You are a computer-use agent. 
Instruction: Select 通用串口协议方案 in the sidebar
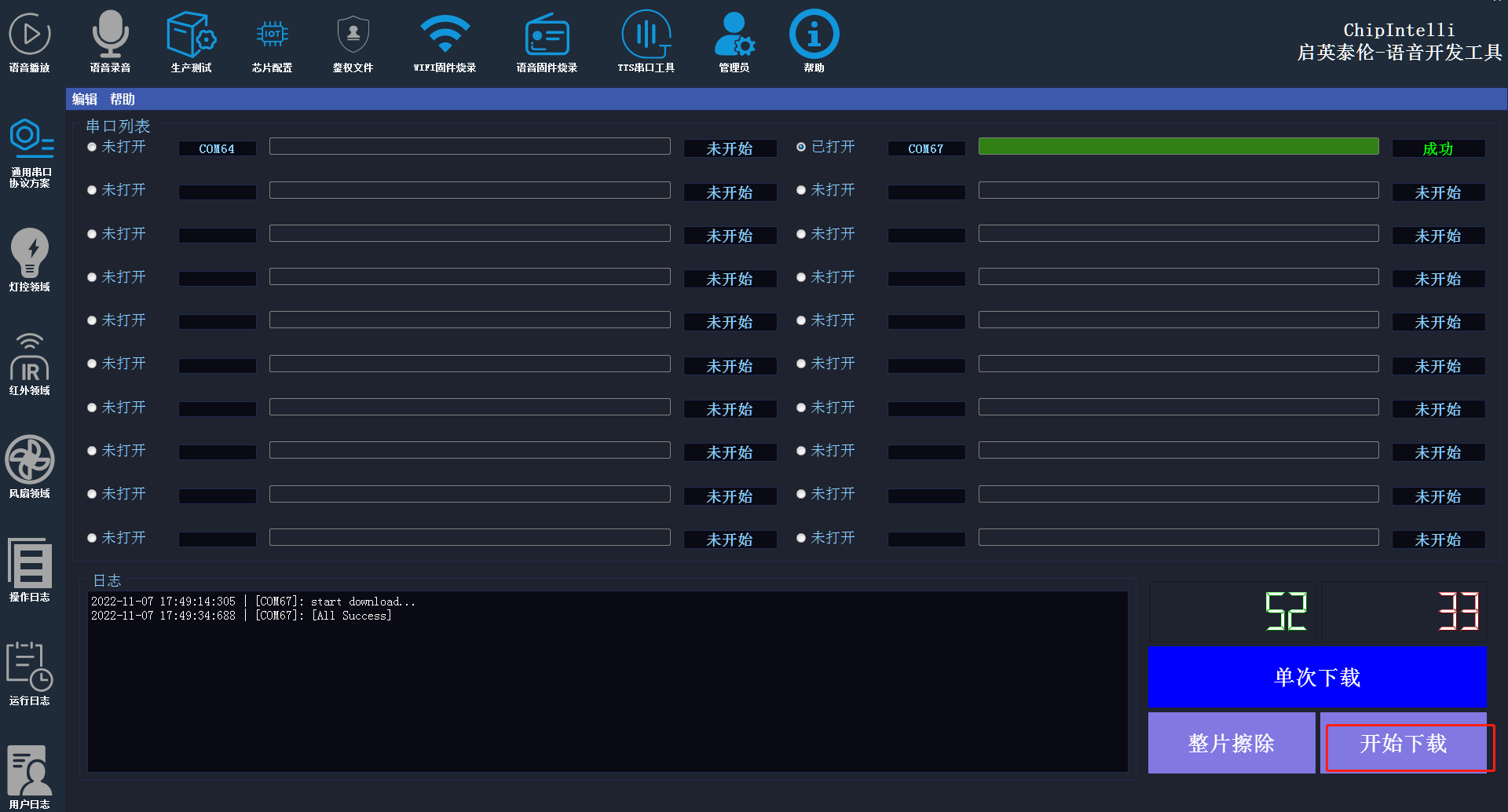31,153
